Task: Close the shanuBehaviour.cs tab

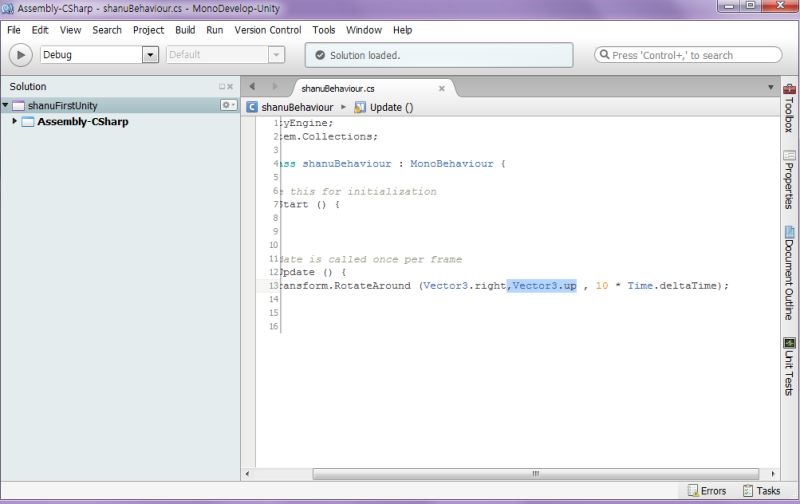Action: tap(442, 89)
